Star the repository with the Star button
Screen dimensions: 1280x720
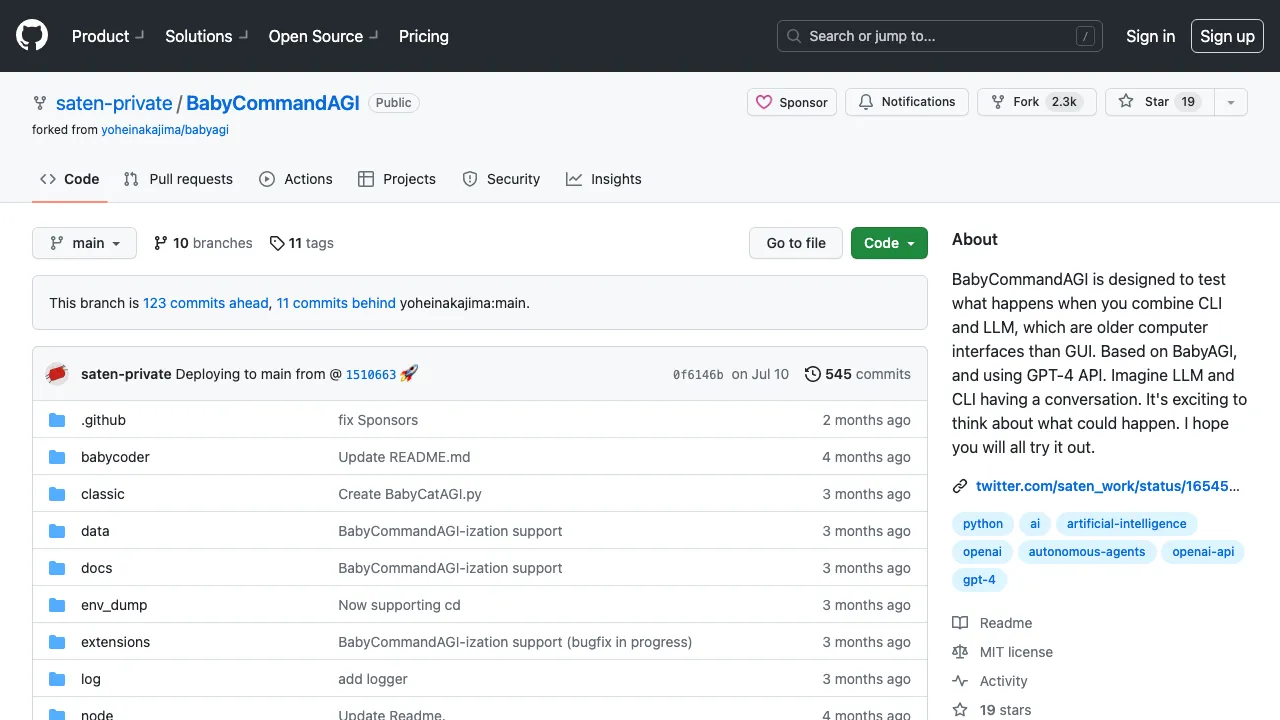(1160, 102)
